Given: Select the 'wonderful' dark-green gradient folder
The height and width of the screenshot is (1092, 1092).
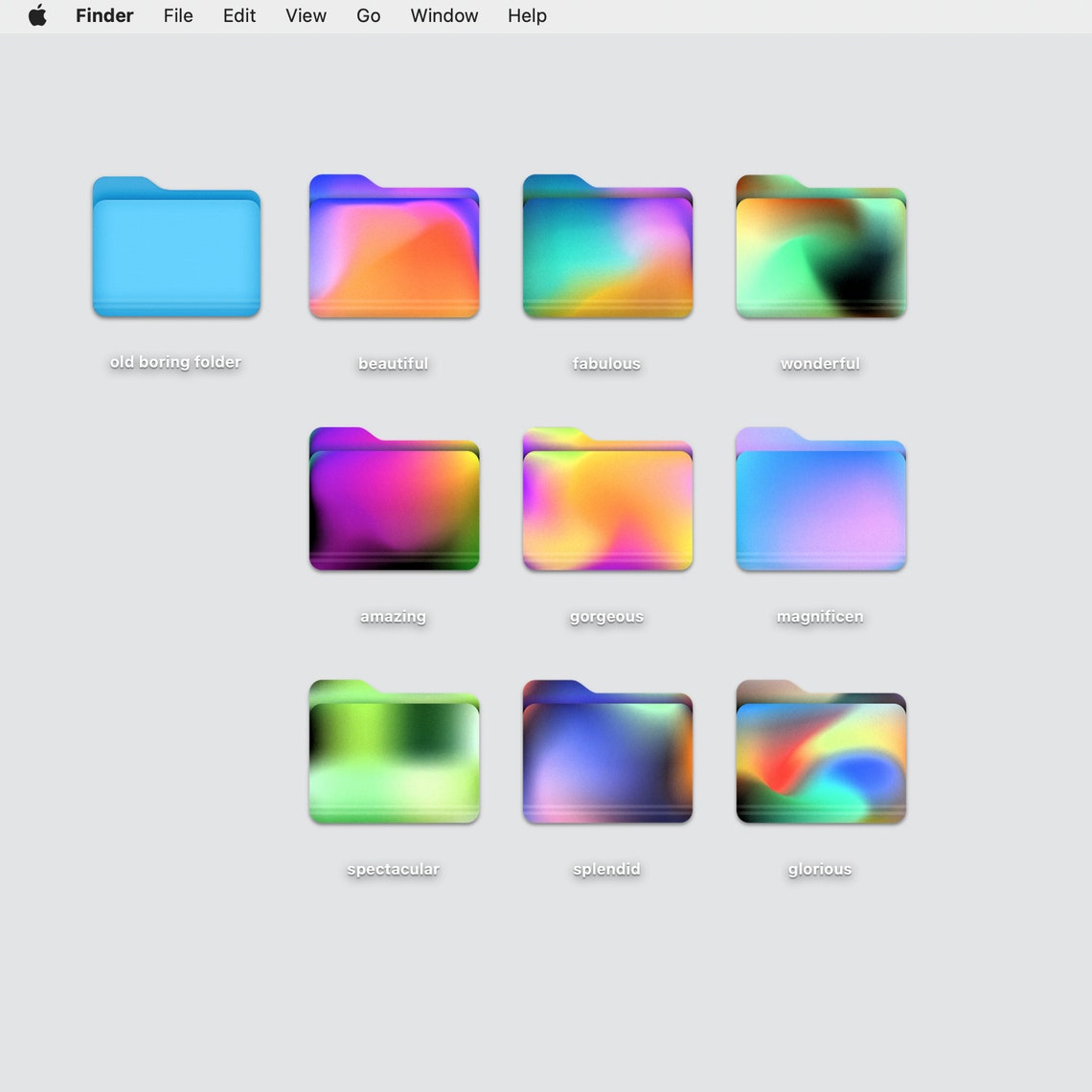Looking at the screenshot, I should click(820, 247).
